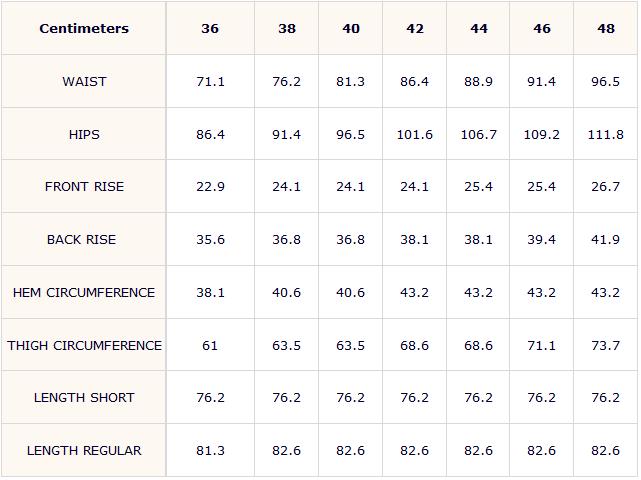The width and height of the screenshot is (641, 480).
Task: Click the THIGH CIRCUMFERENCE row label
Action: (84, 345)
